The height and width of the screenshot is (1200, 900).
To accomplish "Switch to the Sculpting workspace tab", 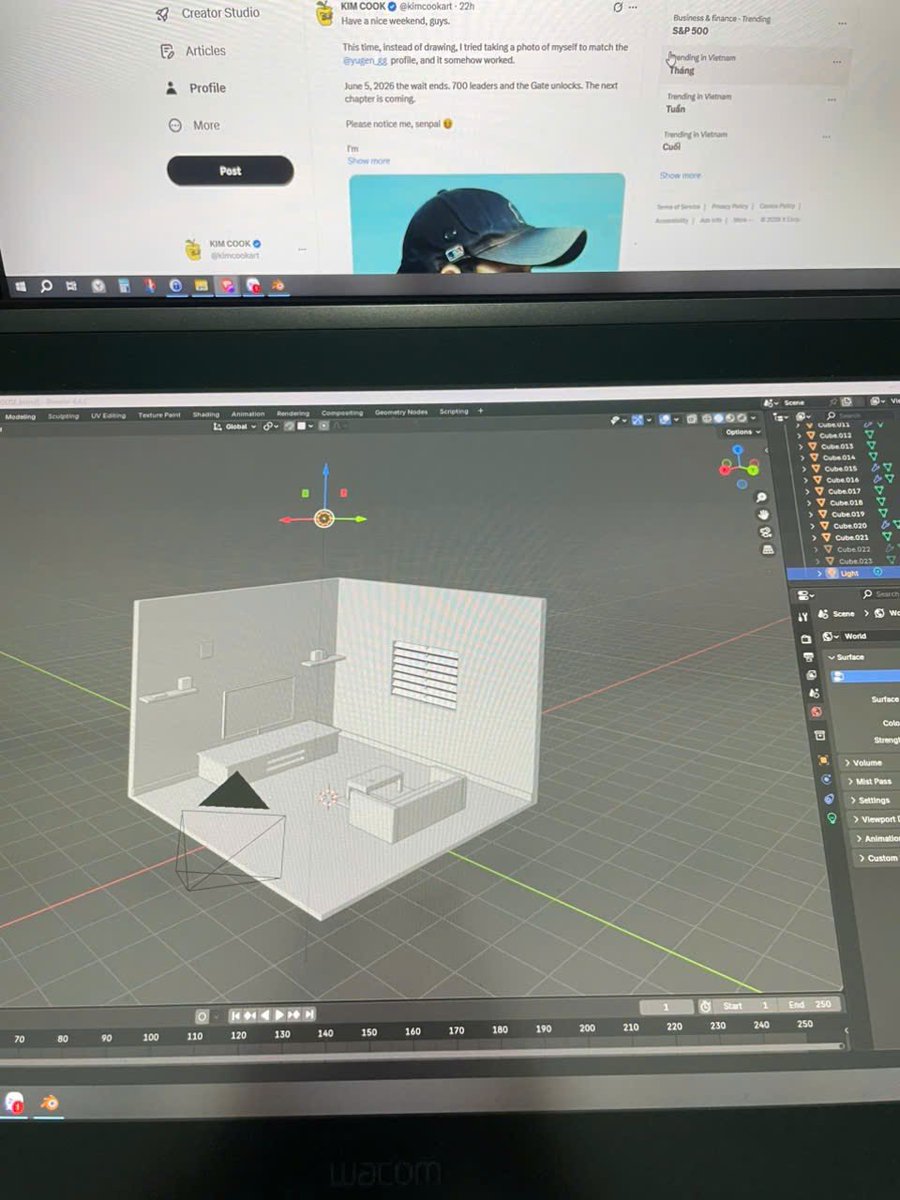I will coord(63,416).
